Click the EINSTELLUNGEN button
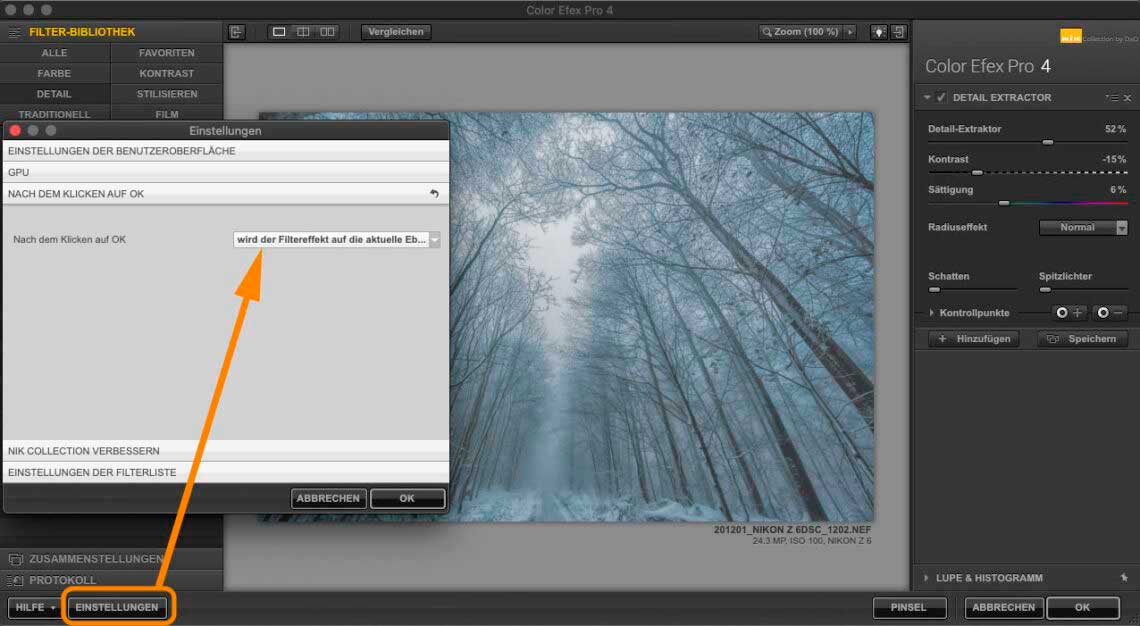Viewport: 1140px width, 626px height. click(117, 607)
